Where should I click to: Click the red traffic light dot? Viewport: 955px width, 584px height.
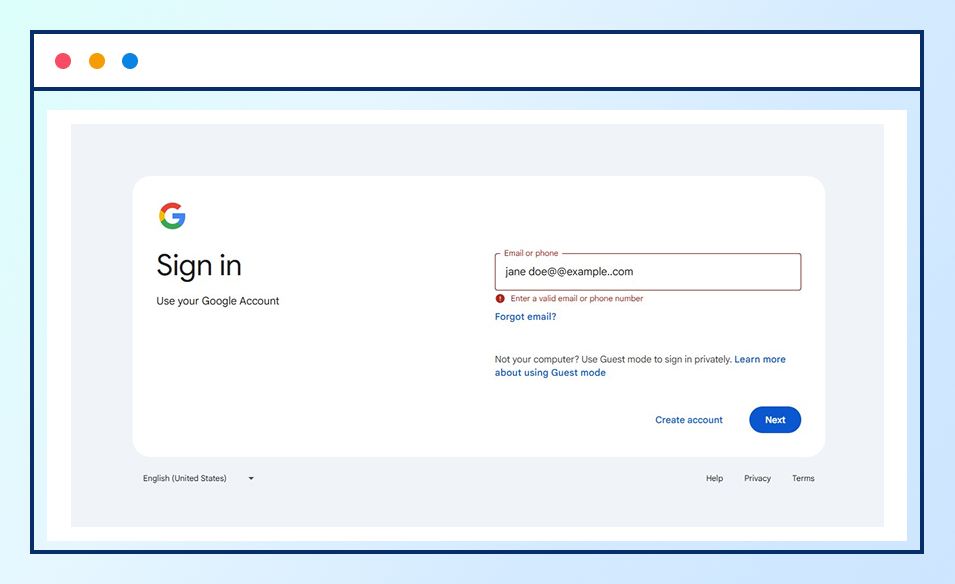tap(63, 61)
